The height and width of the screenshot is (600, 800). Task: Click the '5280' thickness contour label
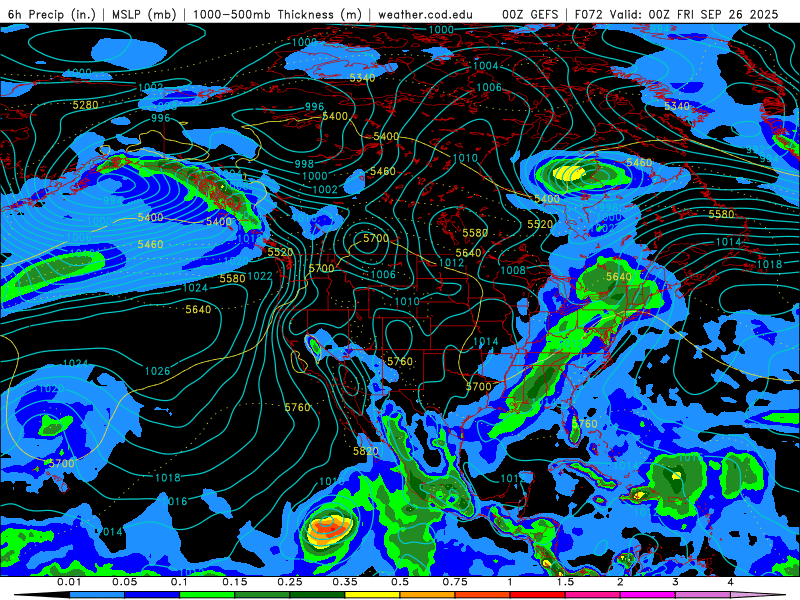[x=85, y=105]
